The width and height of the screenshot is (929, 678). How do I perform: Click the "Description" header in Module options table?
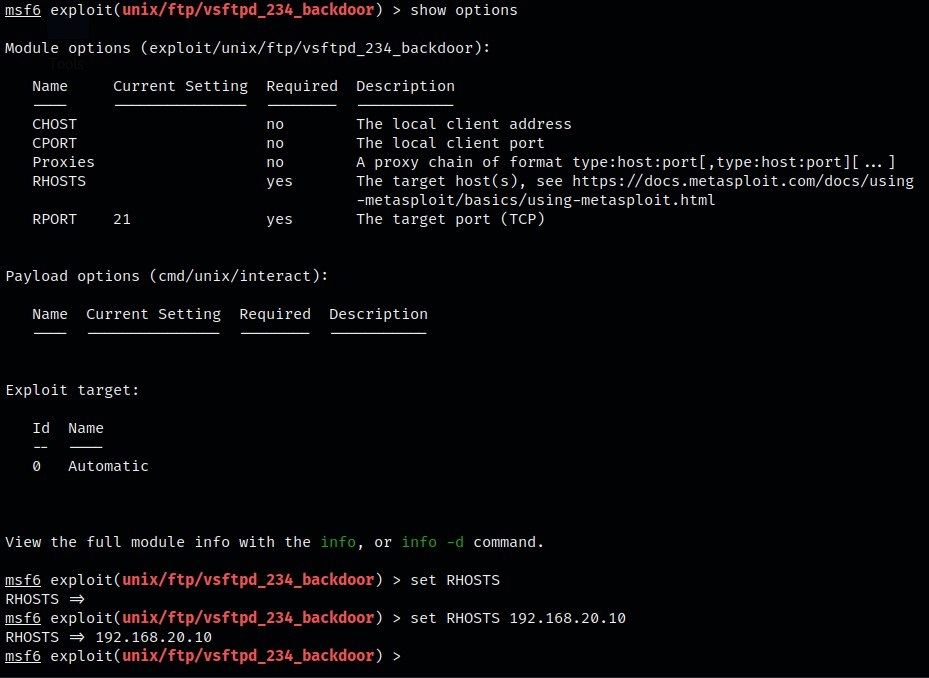coord(406,86)
